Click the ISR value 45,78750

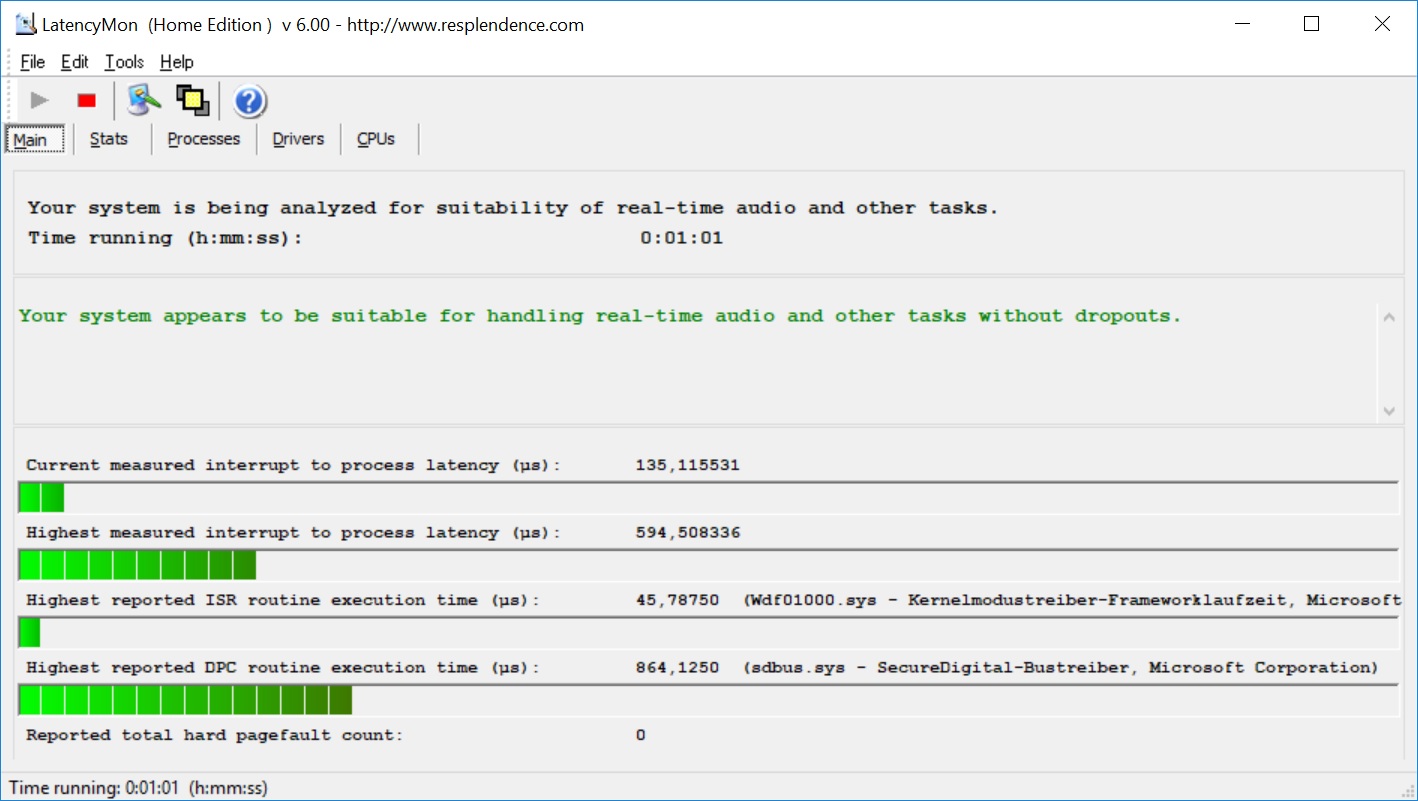click(677, 600)
